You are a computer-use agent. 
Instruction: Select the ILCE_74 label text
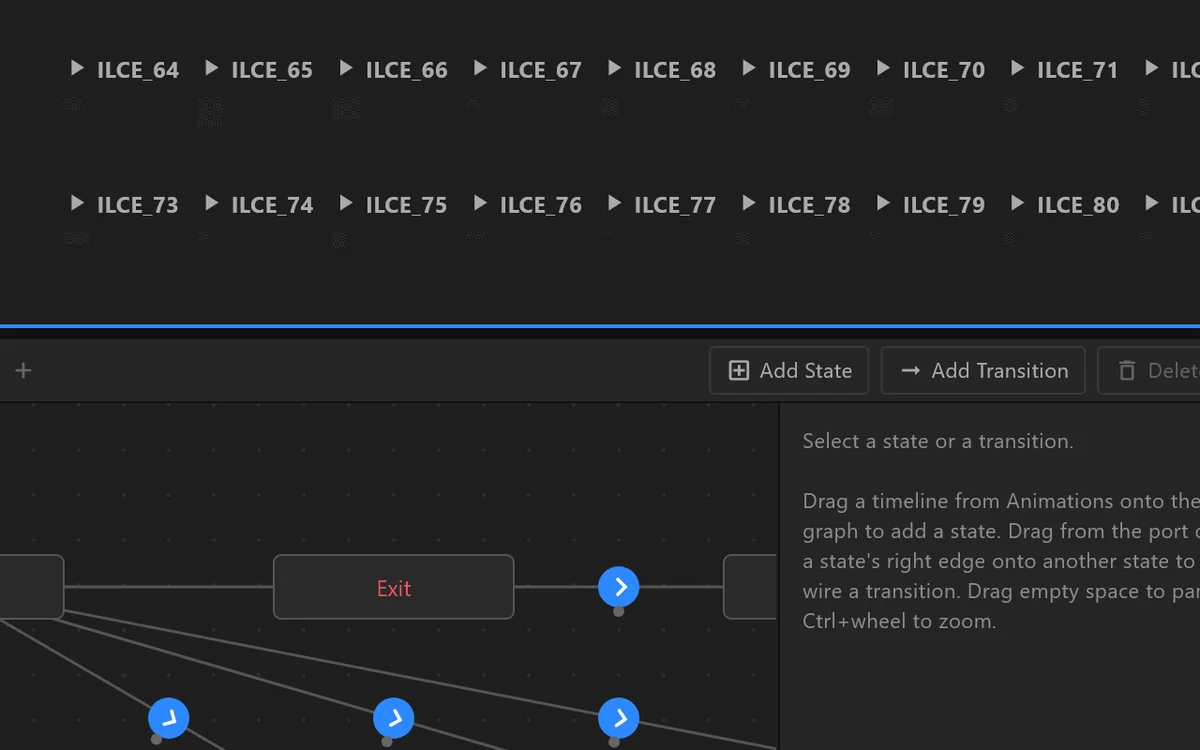coord(272,205)
